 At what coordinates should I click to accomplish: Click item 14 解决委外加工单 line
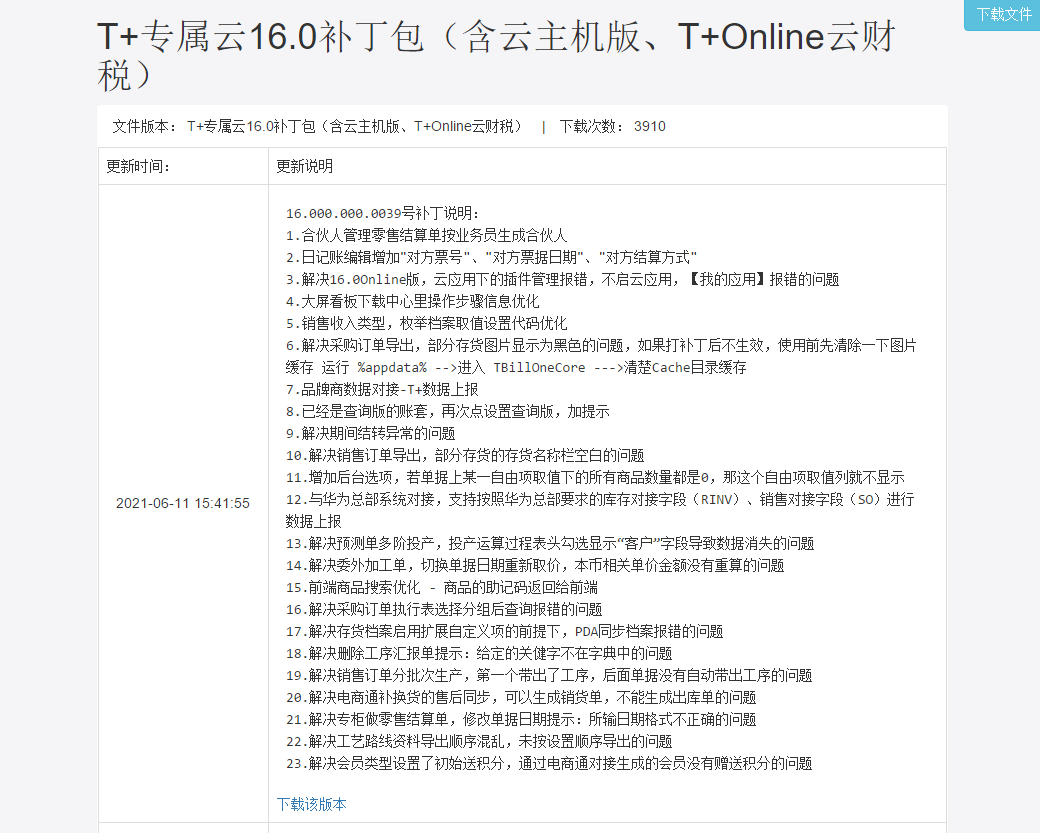click(x=535, y=564)
